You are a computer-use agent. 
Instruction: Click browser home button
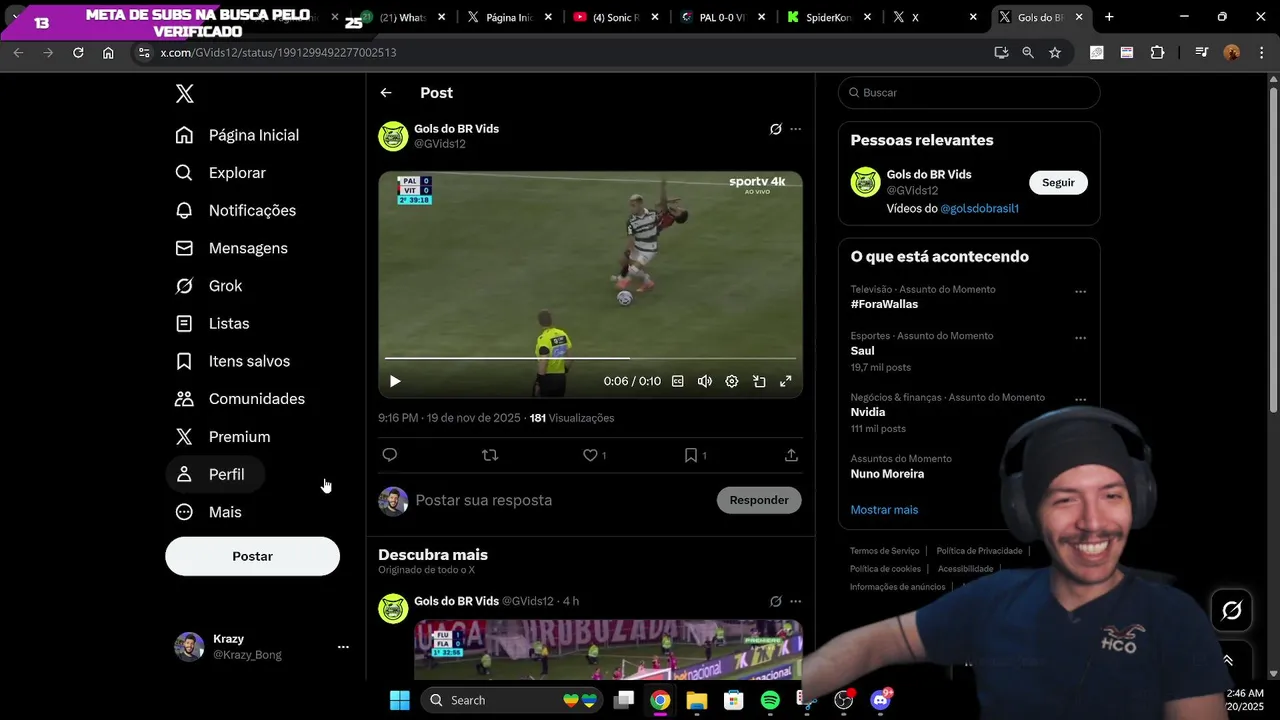(x=108, y=53)
